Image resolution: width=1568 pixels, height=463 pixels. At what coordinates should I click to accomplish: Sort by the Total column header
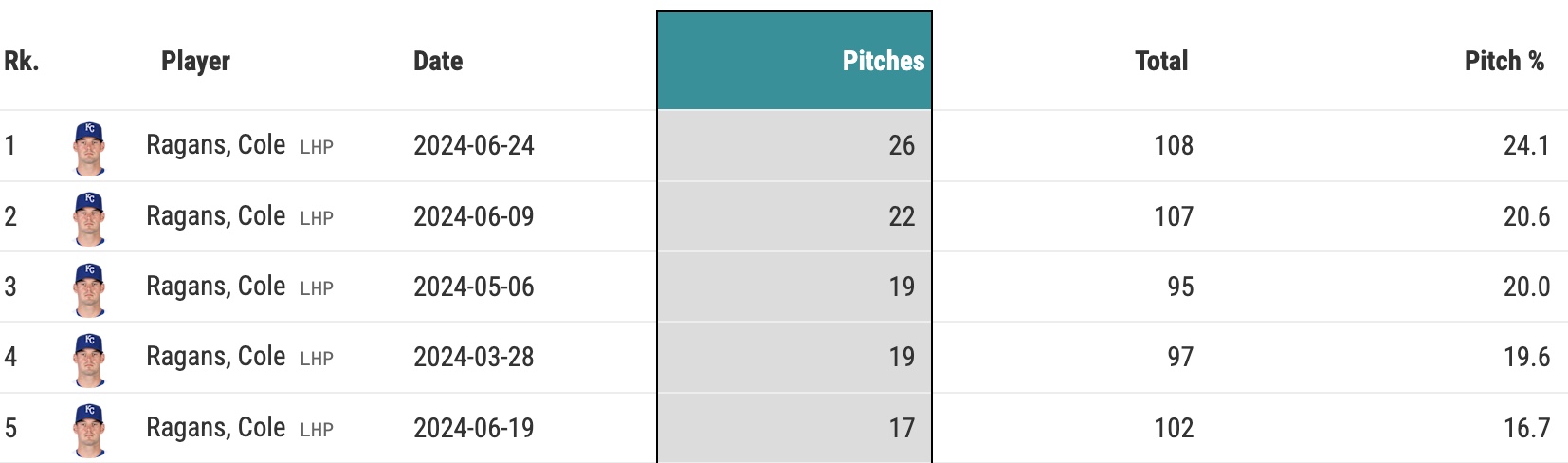tap(1160, 61)
